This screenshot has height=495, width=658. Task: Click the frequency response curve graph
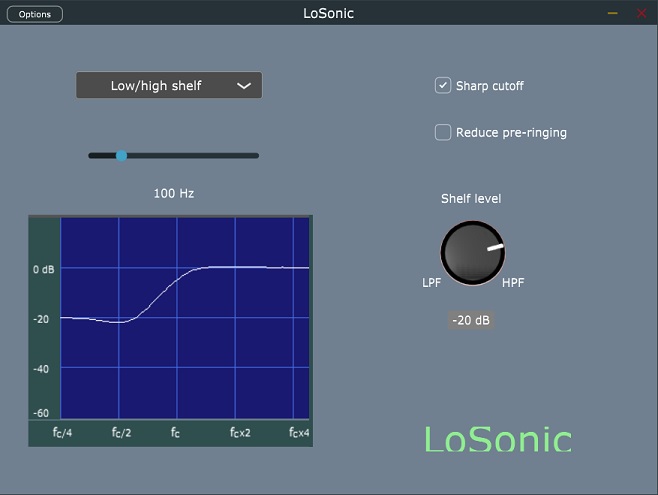coord(184,317)
